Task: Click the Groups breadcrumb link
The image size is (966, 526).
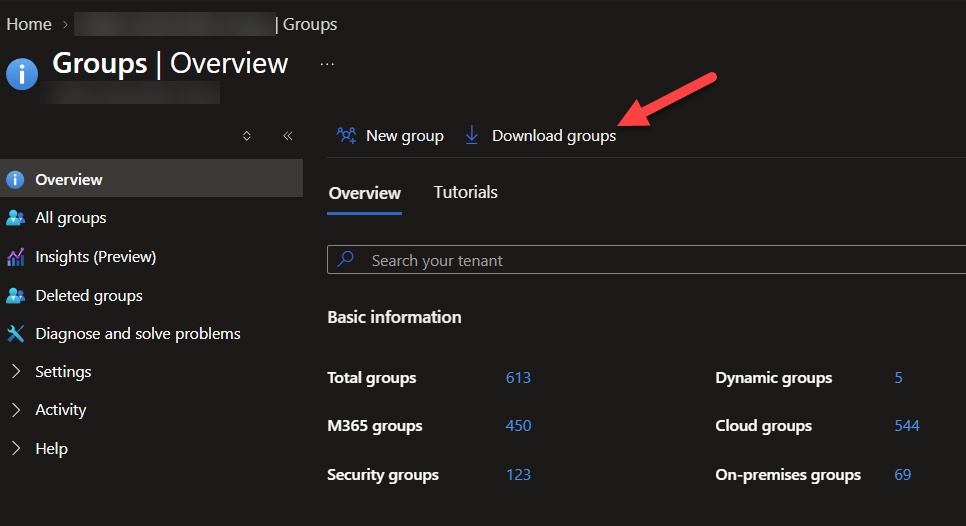Action: click(x=310, y=24)
